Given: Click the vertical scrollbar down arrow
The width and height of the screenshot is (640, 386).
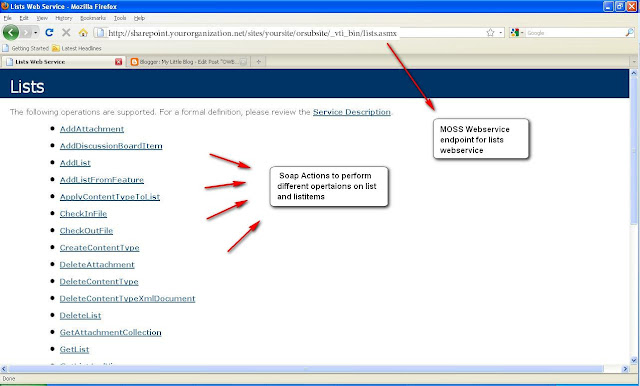Looking at the screenshot, I should 634,360.
